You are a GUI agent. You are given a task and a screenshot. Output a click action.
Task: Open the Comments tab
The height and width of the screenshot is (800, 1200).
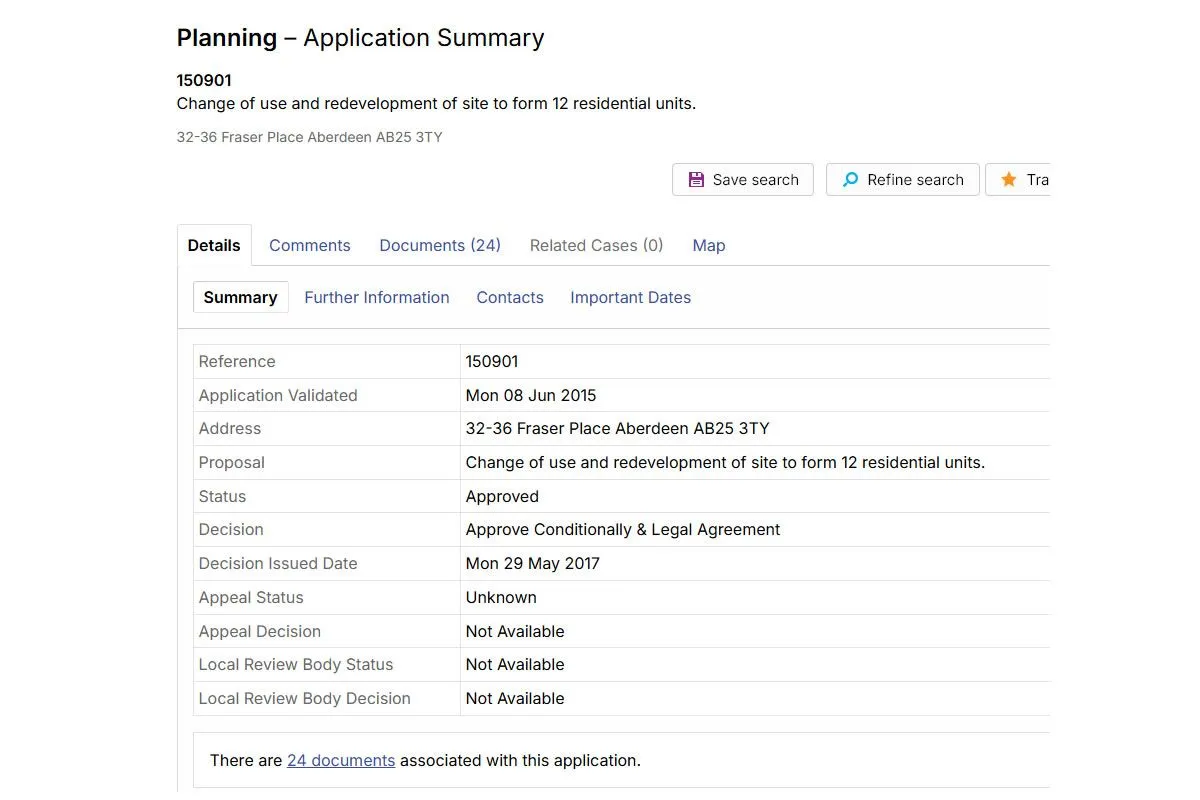[x=310, y=245]
